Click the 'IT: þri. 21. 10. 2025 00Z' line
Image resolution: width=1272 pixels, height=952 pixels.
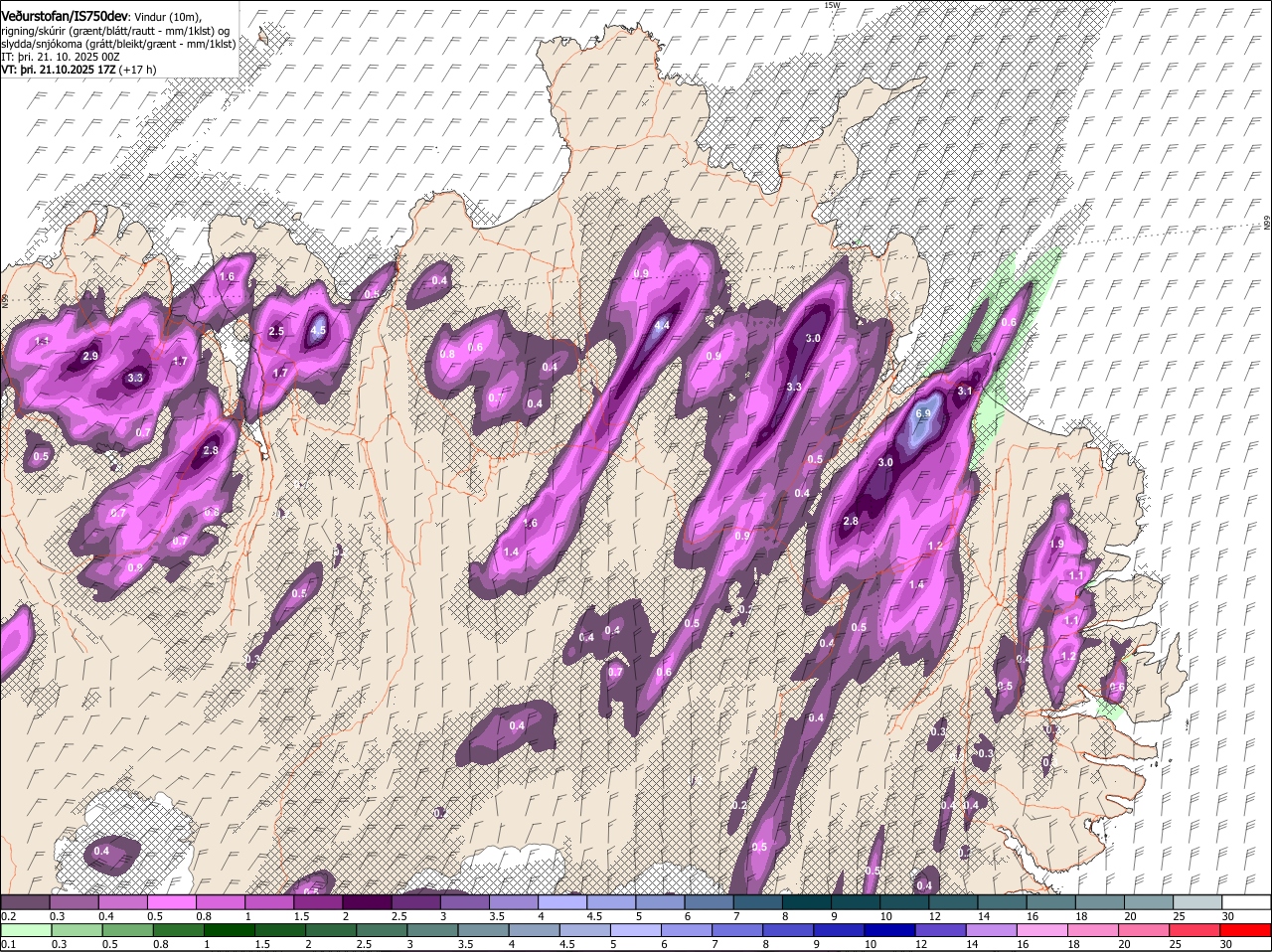click(61, 57)
